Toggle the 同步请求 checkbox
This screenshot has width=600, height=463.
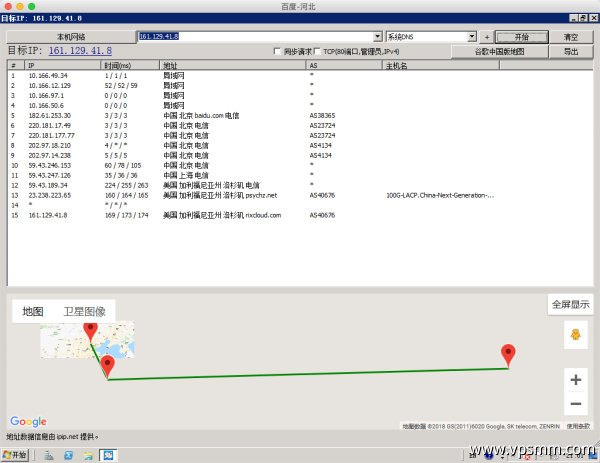pos(277,51)
